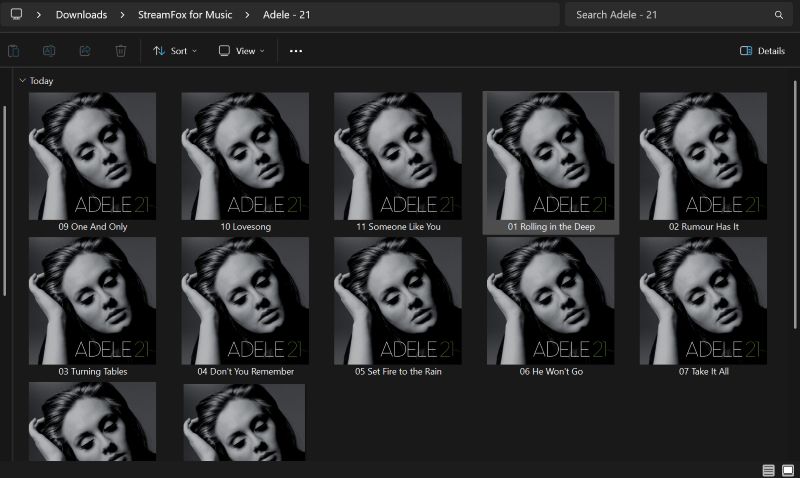The image size is (800, 478).
Task: Expand chevron after Downloads in breadcrumb
Action: (x=122, y=15)
